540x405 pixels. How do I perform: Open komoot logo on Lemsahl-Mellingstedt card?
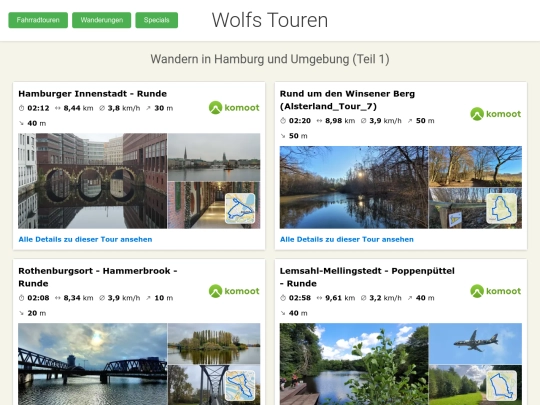click(x=496, y=291)
